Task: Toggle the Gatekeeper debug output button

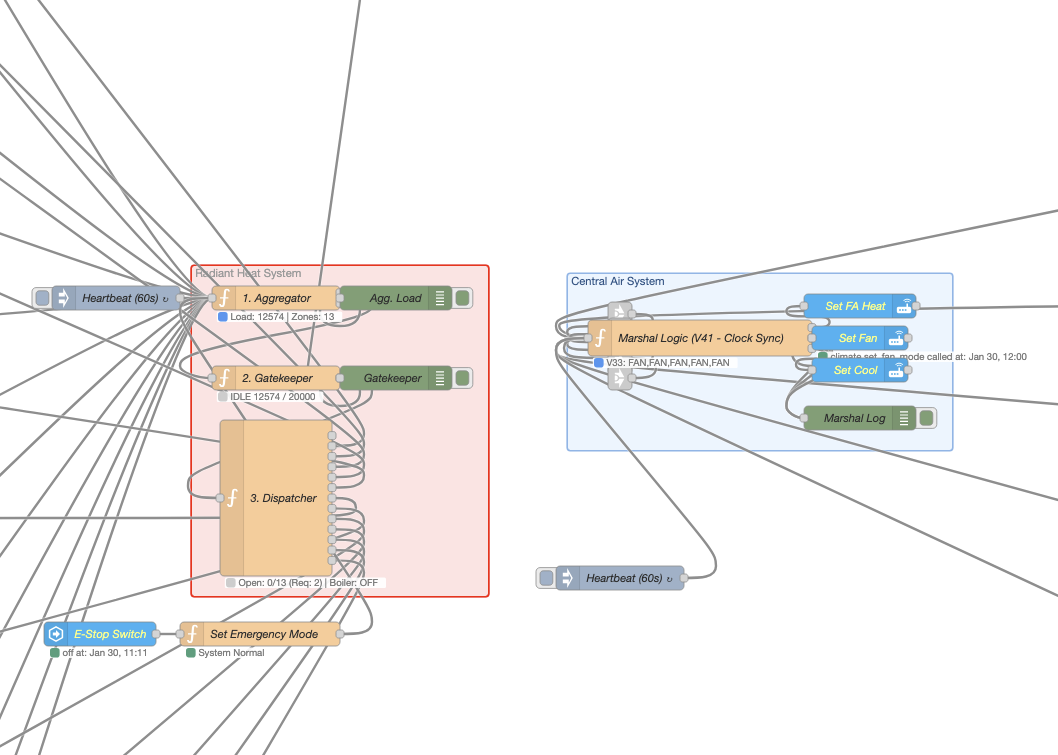Action: point(460,378)
